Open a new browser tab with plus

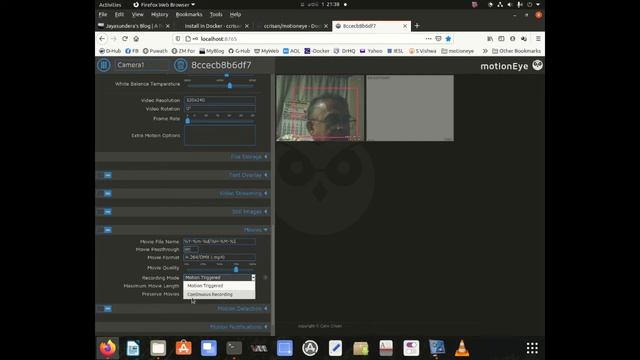point(417,26)
